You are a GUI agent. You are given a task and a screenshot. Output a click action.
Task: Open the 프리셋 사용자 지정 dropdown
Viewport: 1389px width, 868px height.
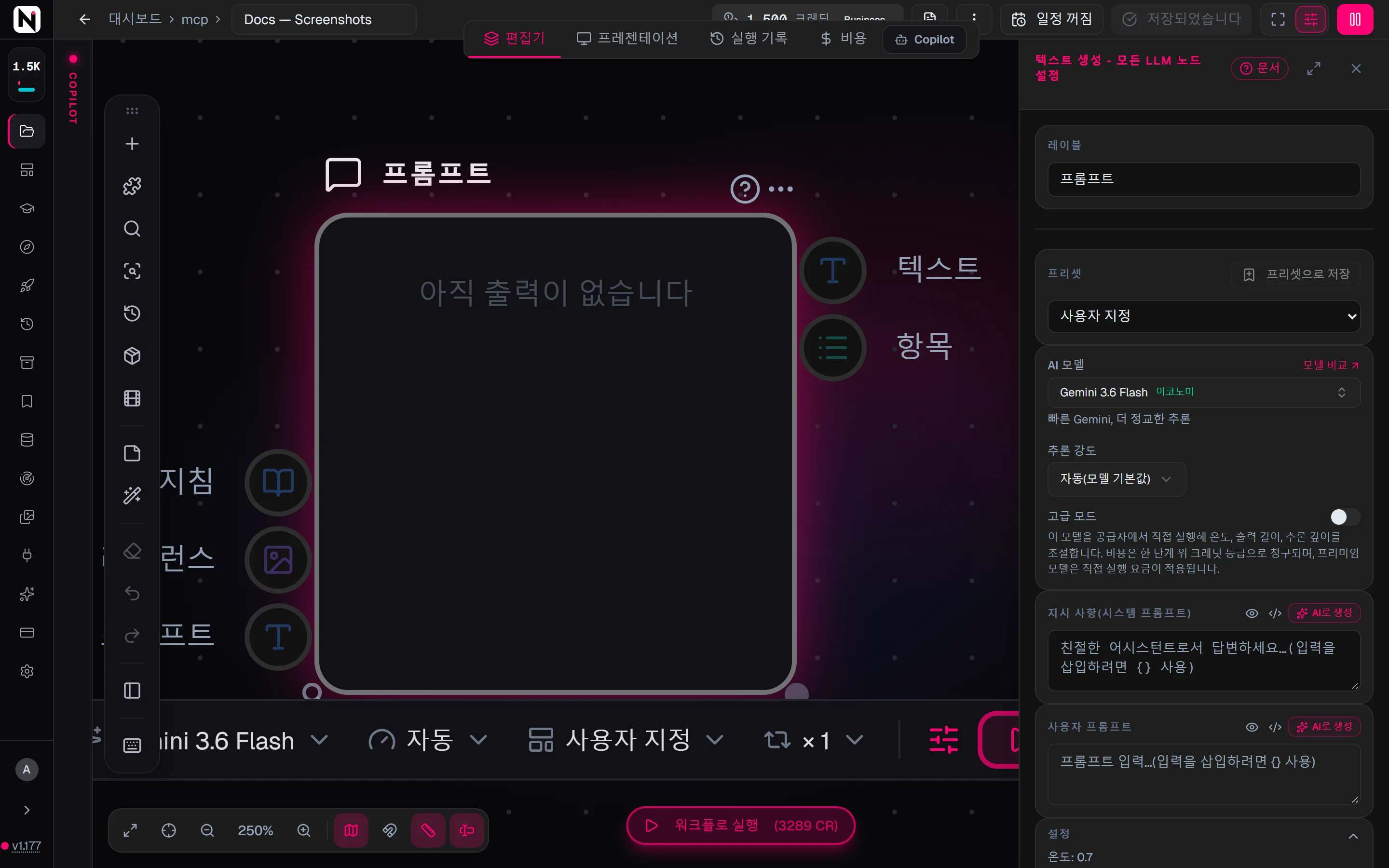coord(1204,316)
